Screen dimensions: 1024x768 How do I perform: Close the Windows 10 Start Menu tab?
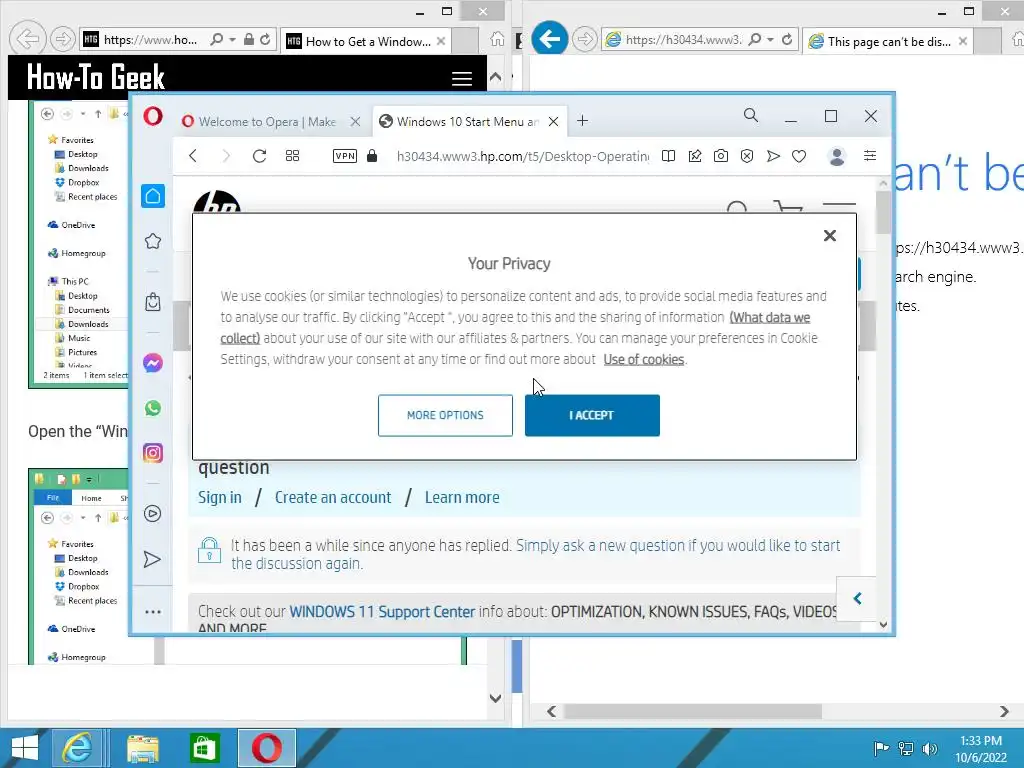pyautogui.click(x=553, y=121)
